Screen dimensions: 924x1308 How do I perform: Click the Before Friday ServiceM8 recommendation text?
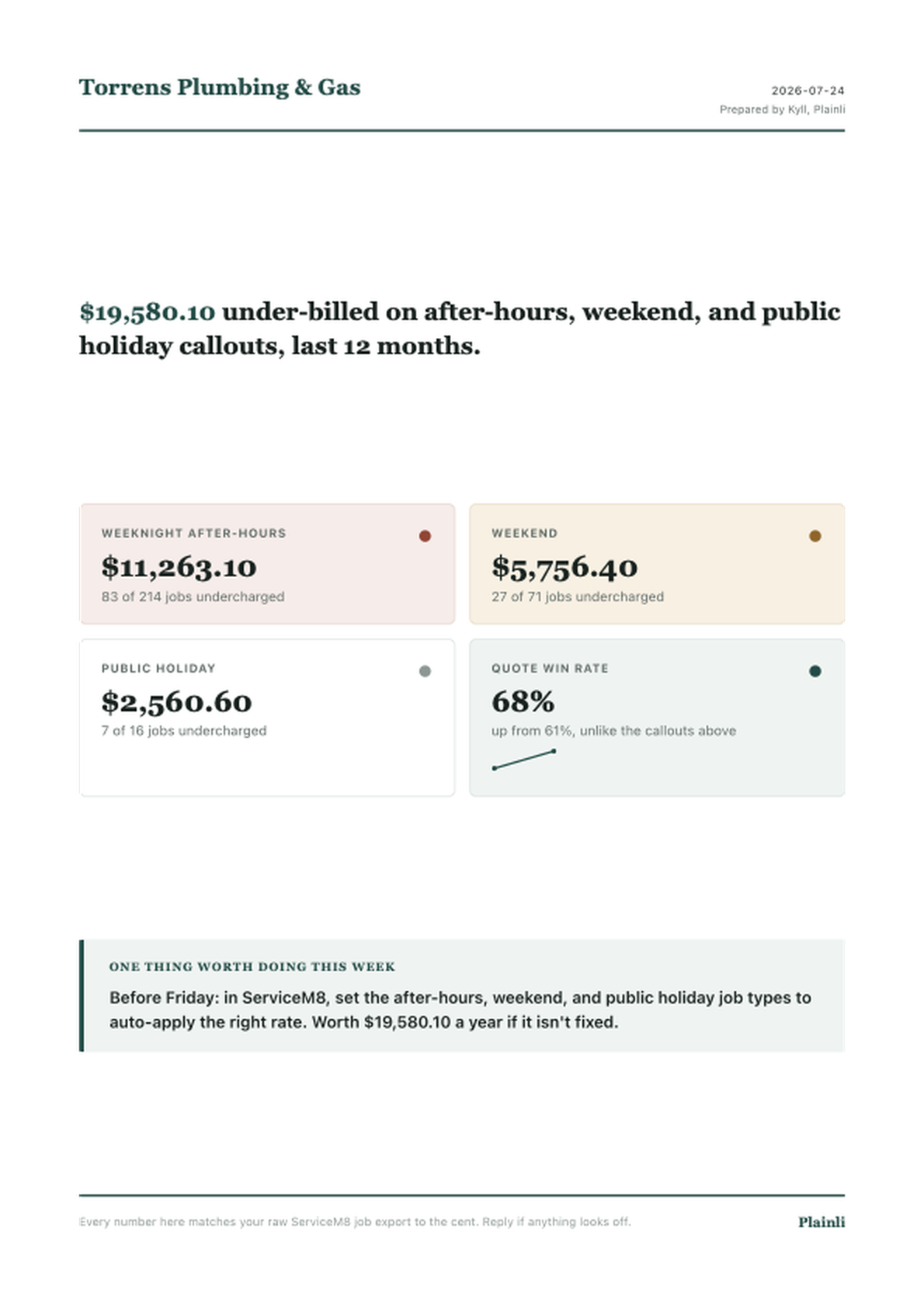460,1010
